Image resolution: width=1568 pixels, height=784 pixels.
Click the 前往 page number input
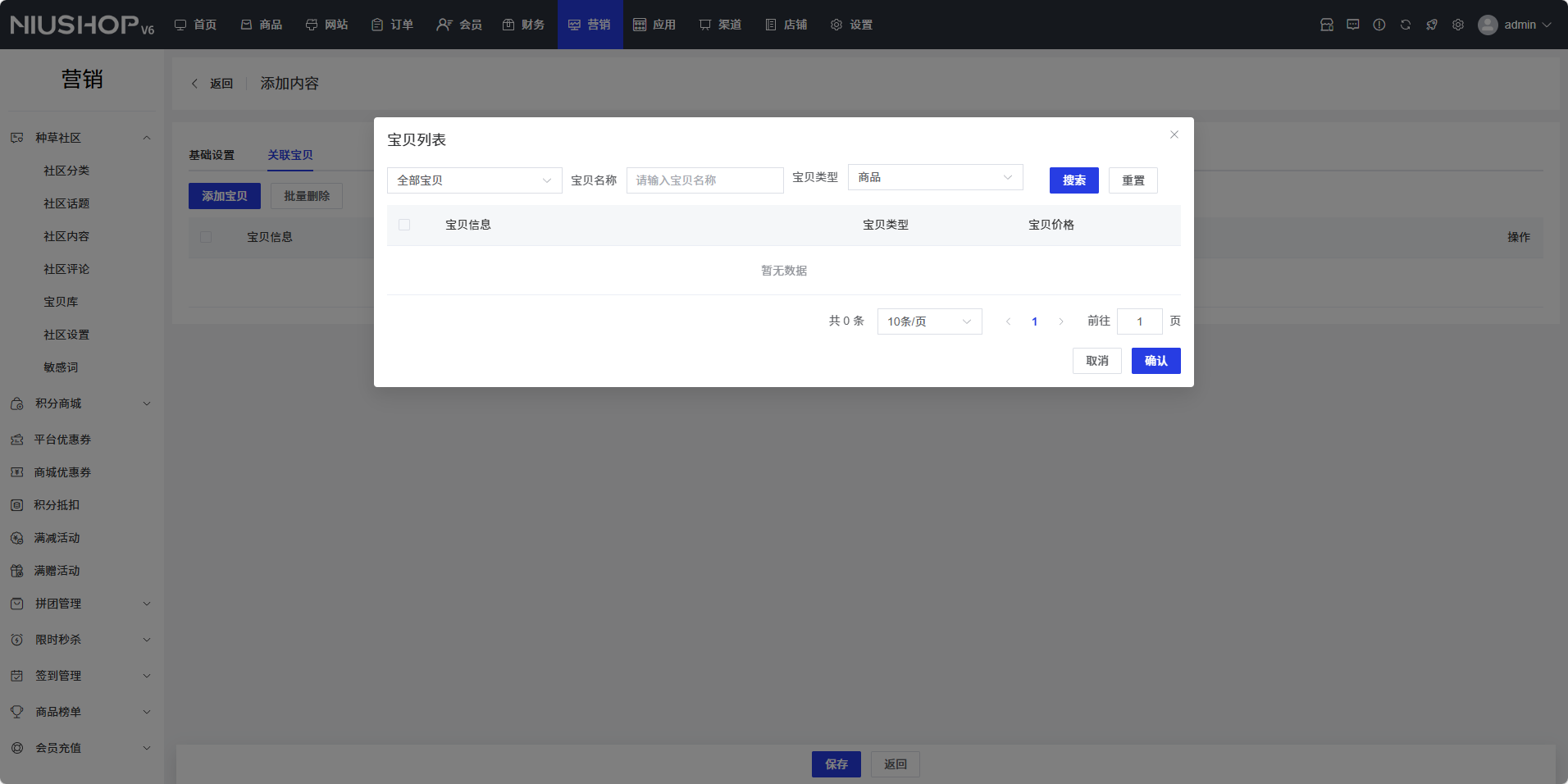(x=1139, y=321)
